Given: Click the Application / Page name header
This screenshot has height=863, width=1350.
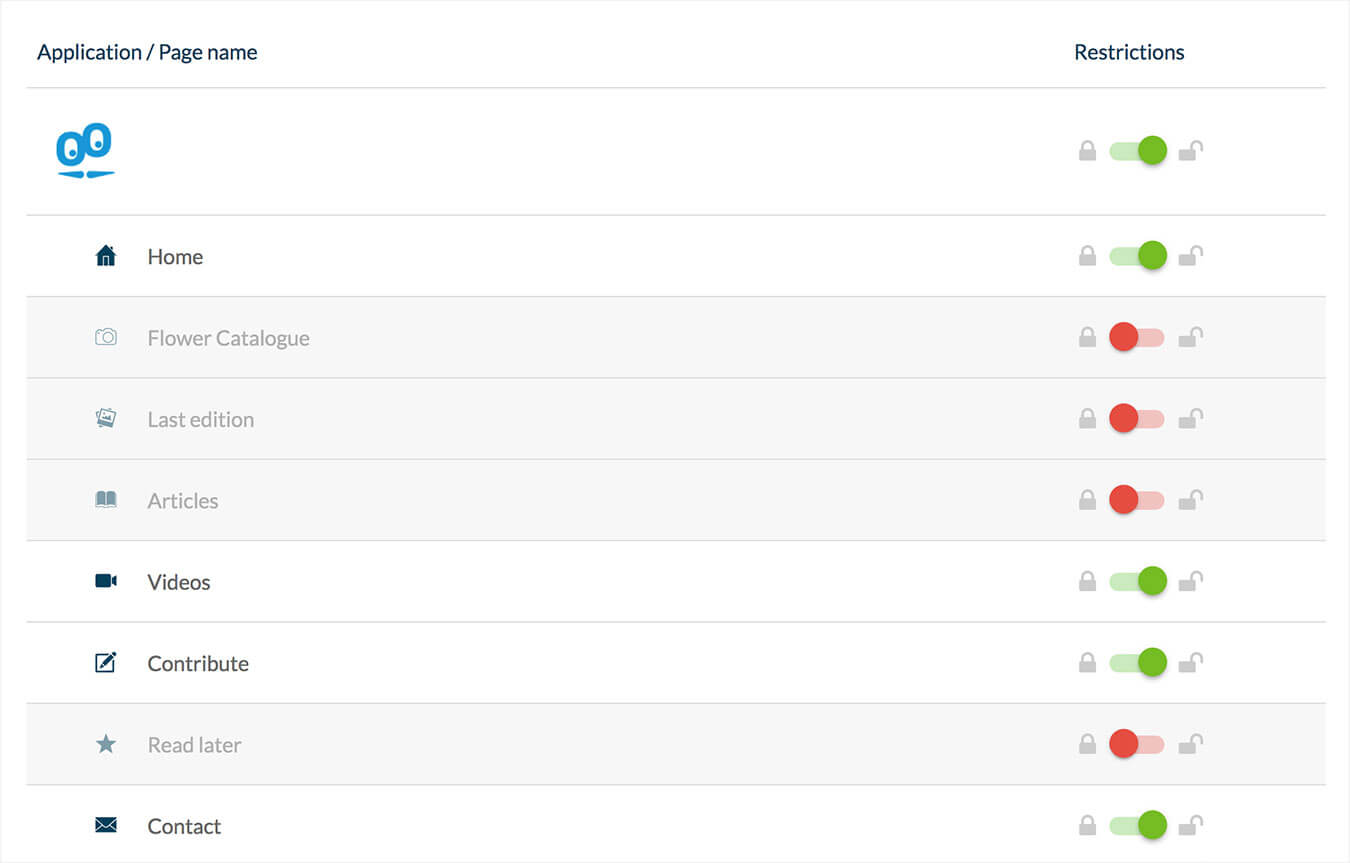Looking at the screenshot, I should pyautogui.click(x=147, y=53).
